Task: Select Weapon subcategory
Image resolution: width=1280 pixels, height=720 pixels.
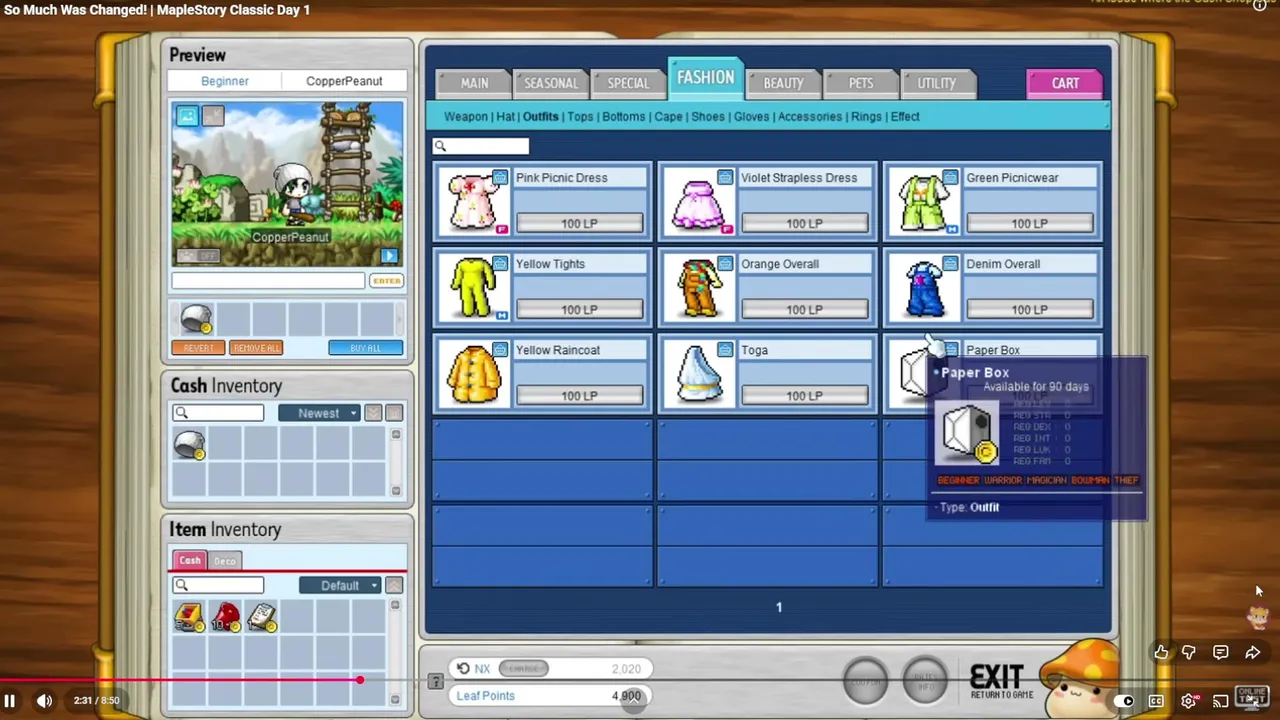Action: [466, 117]
